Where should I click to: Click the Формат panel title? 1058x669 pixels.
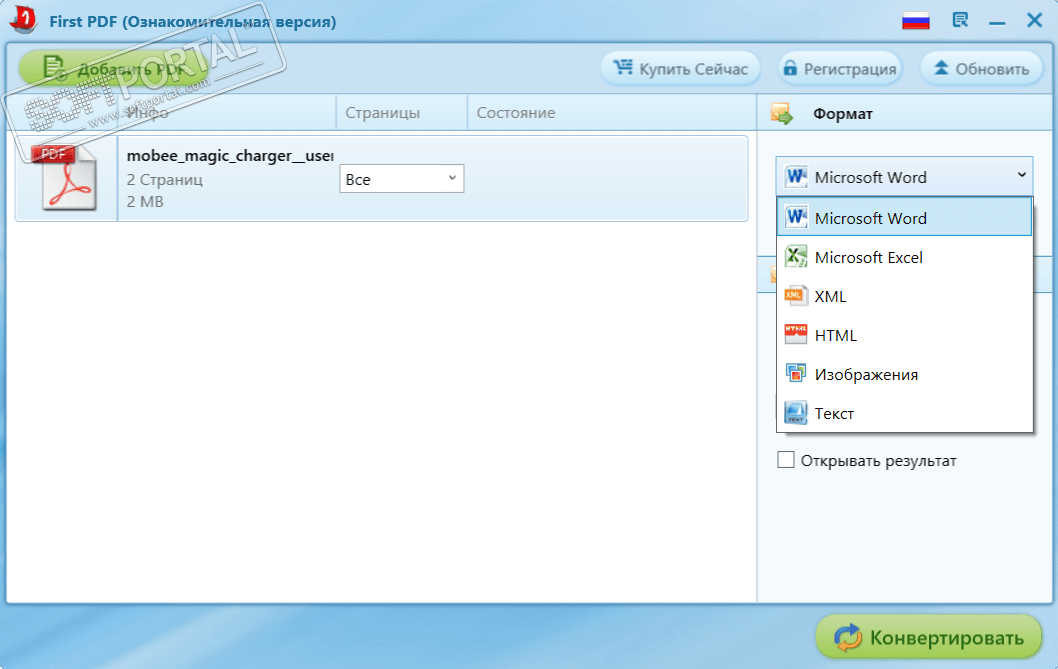coord(843,113)
